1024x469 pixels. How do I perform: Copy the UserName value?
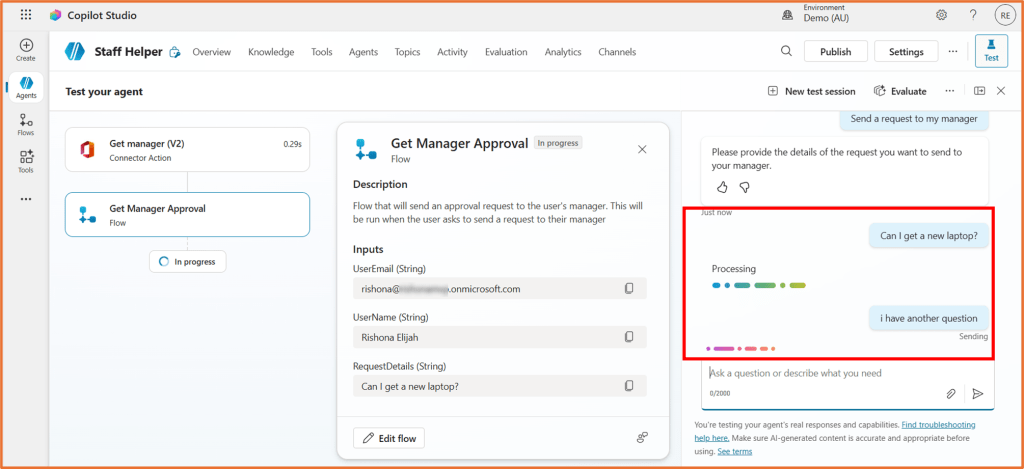[x=629, y=336]
